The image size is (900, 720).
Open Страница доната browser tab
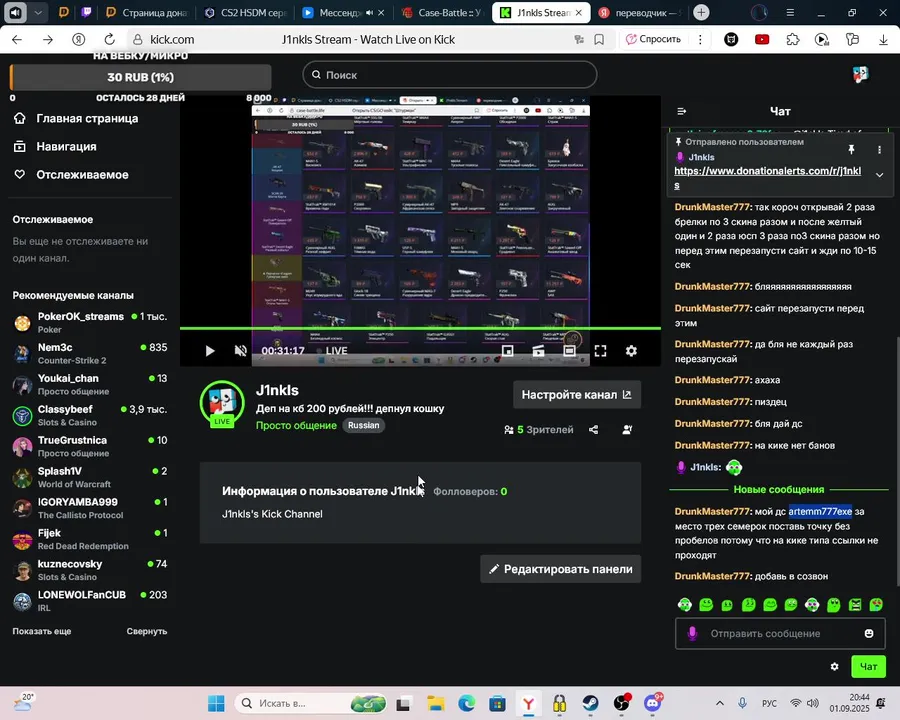[148, 13]
